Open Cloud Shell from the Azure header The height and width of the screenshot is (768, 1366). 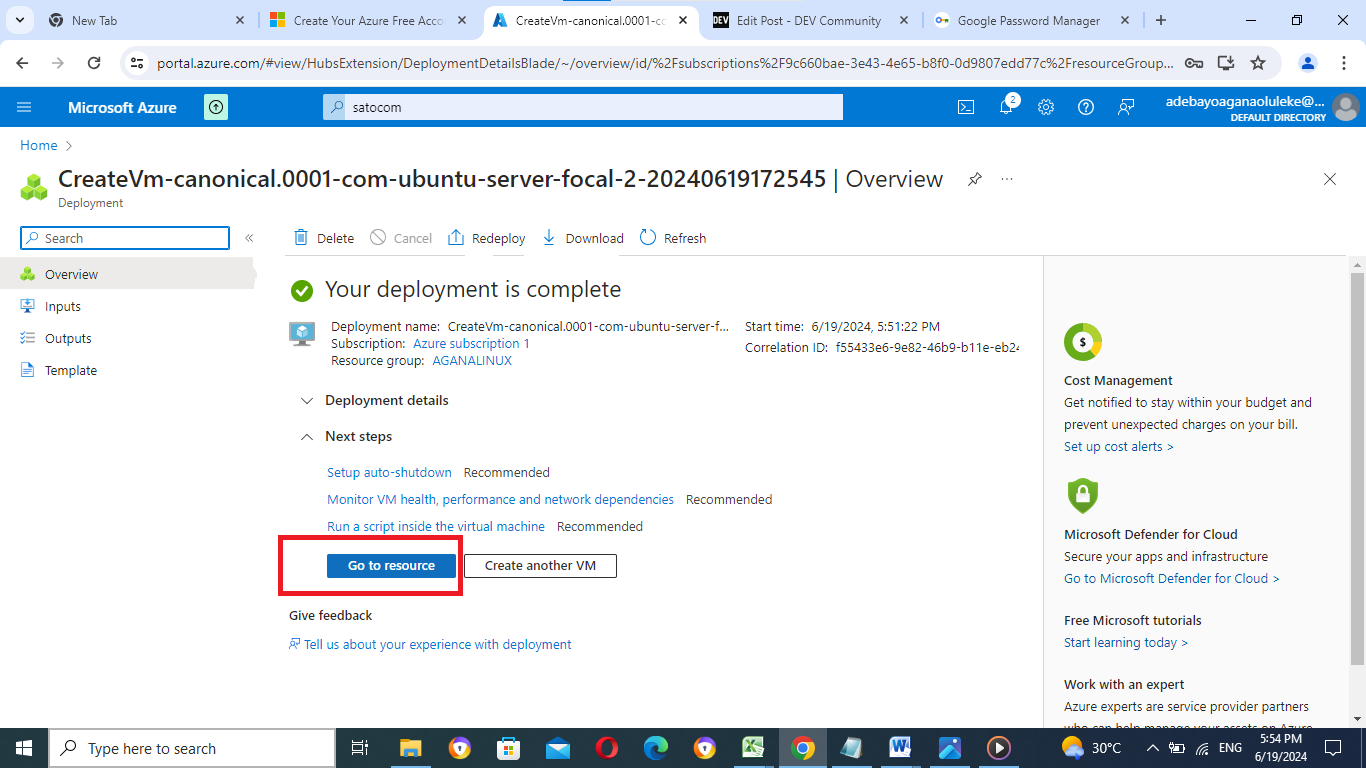tap(966, 107)
